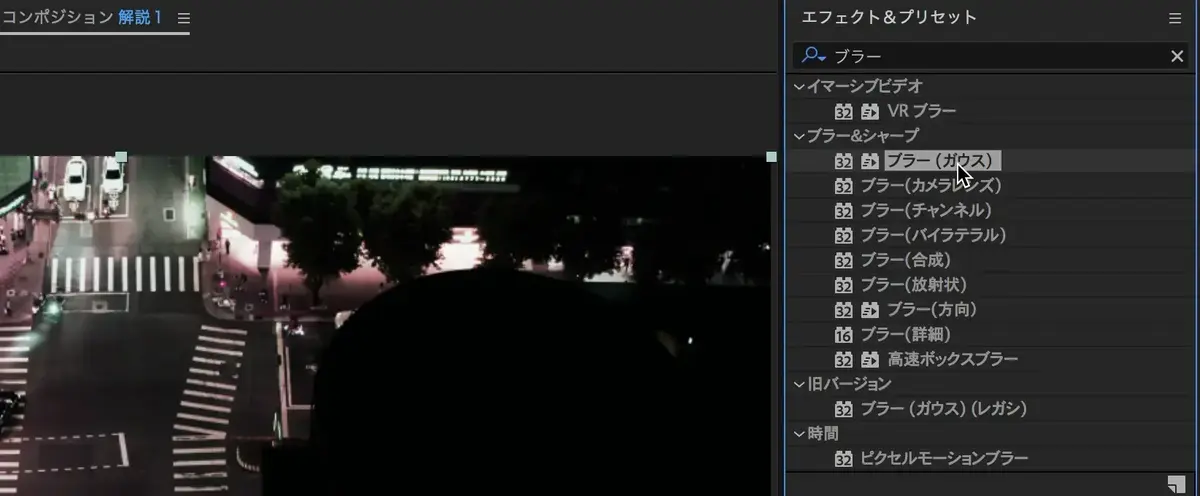Collapse the イマーシブビデオ category

[799, 87]
